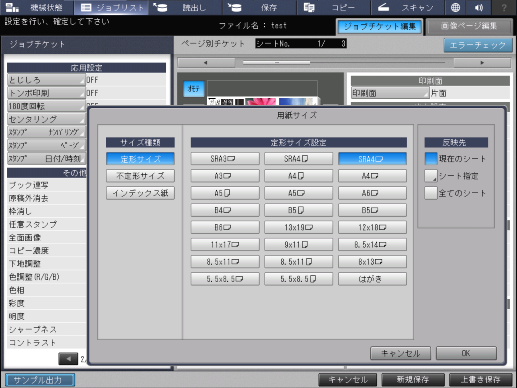Viewport: 517px width, 388px height.
Task: Toggle 現在のシート apply target
Action: coord(431,159)
